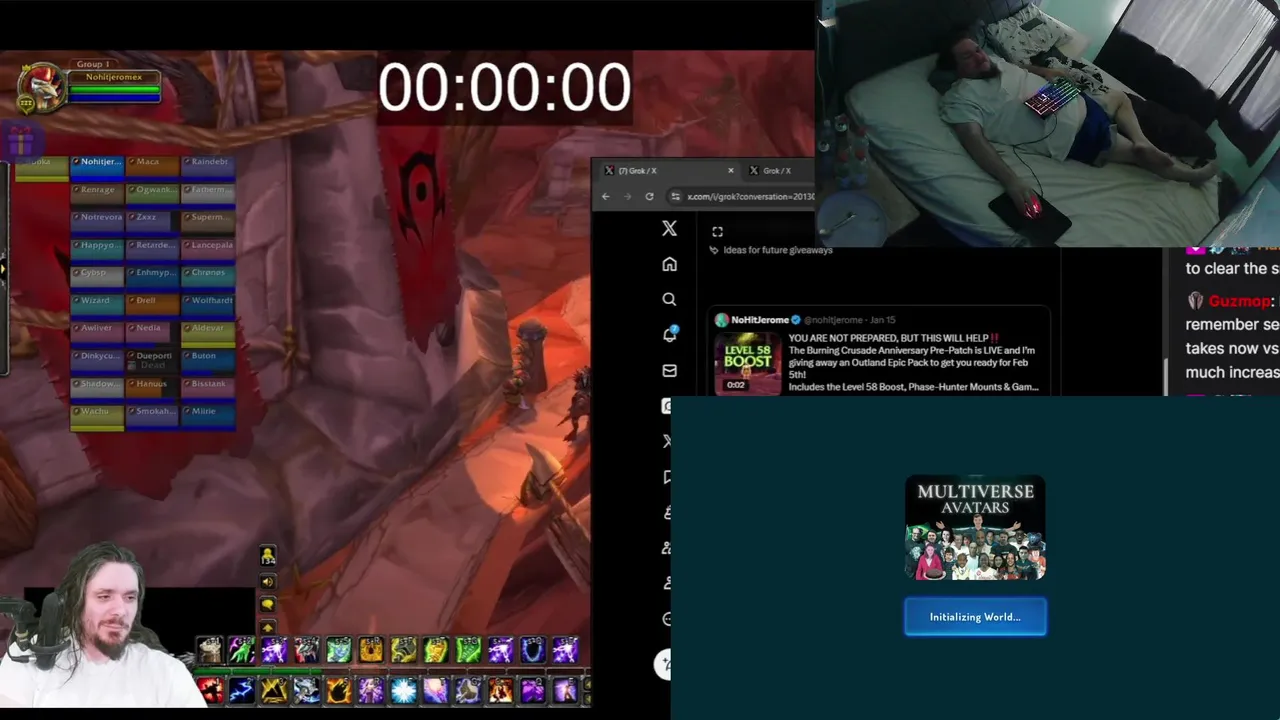Open the yellow chat bubble icon in game
This screenshot has width=1280, height=720.
click(x=268, y=605)
